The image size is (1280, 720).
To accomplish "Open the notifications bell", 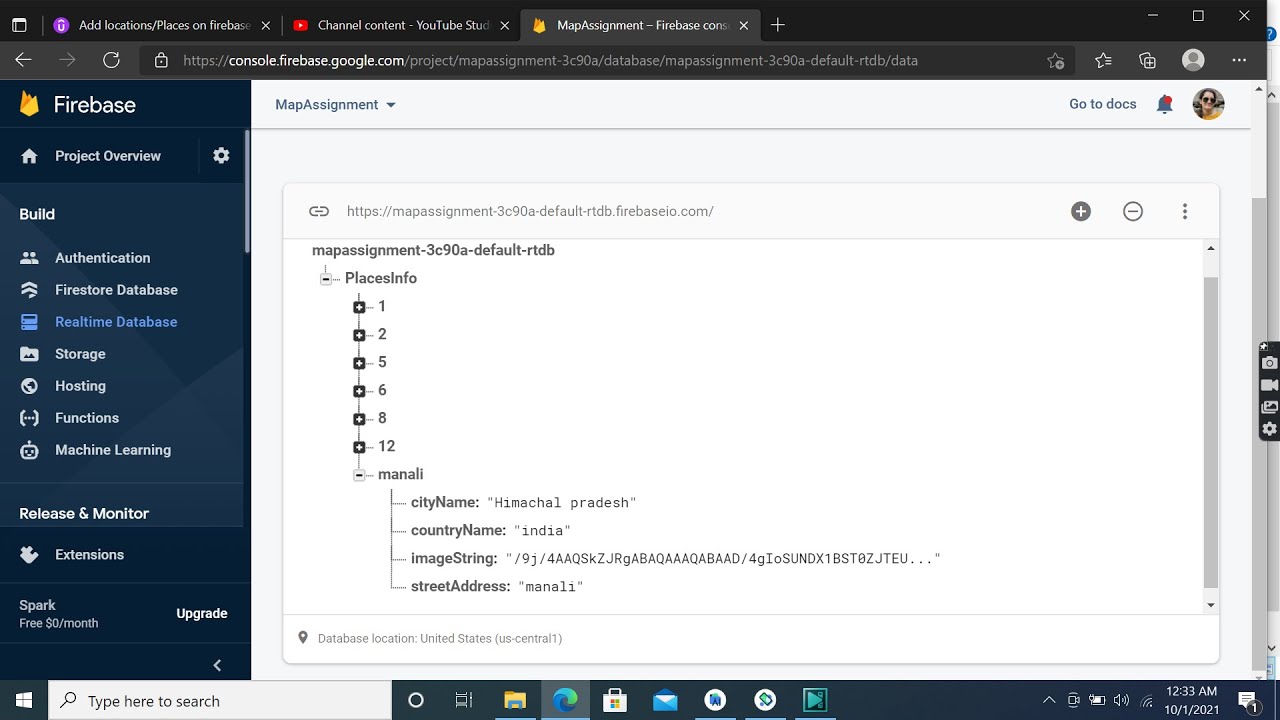I will click(1164, 104).
